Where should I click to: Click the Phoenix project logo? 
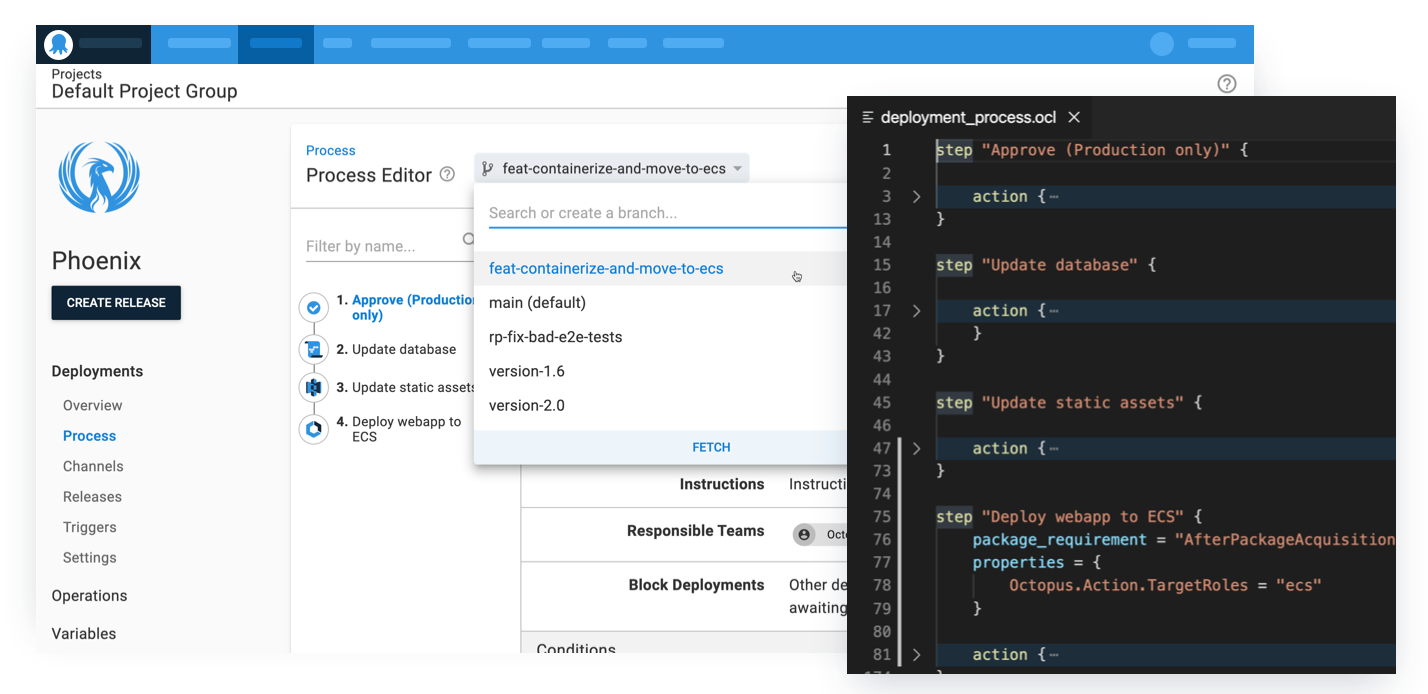pos(99,176)
